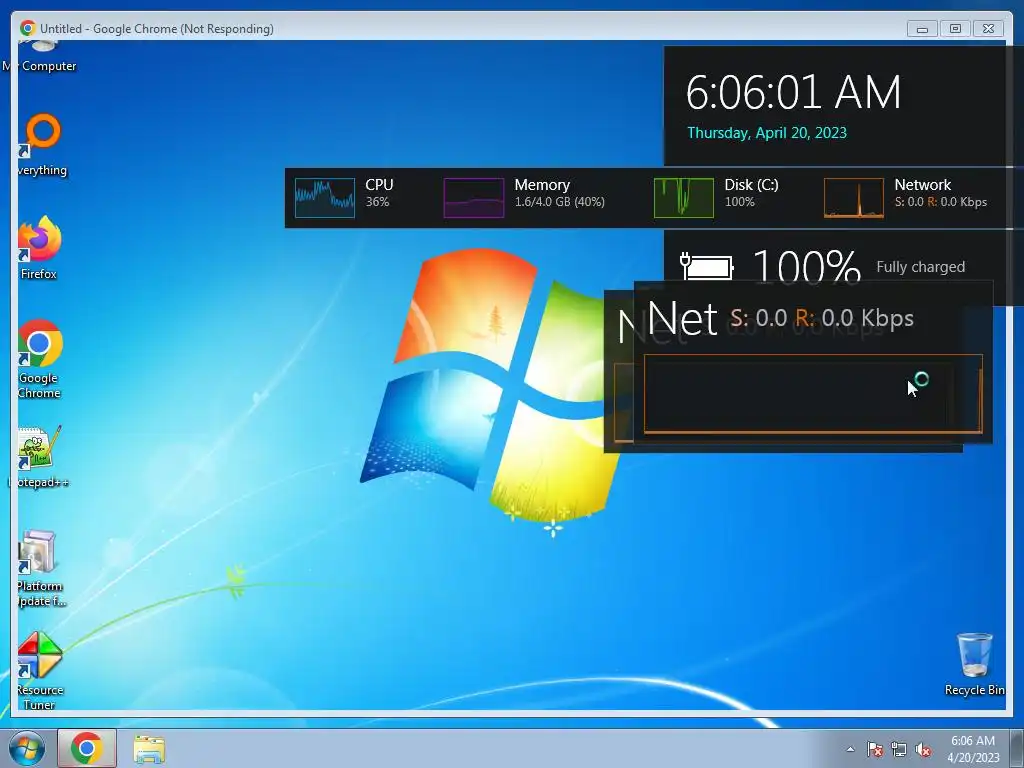Select the My Computer desktop icon

(x=40, y=57)
